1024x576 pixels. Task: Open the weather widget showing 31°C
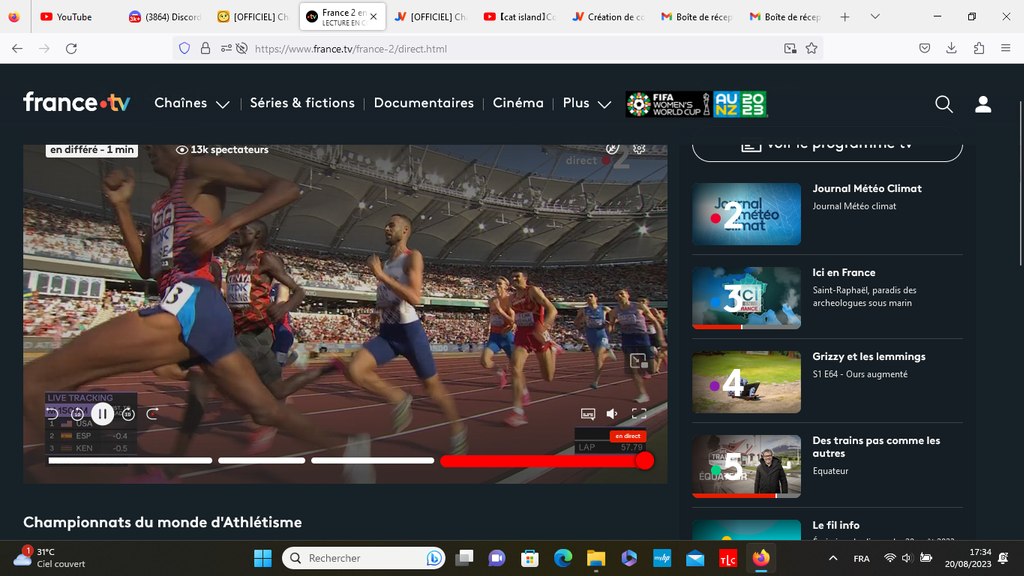(50, 558)
